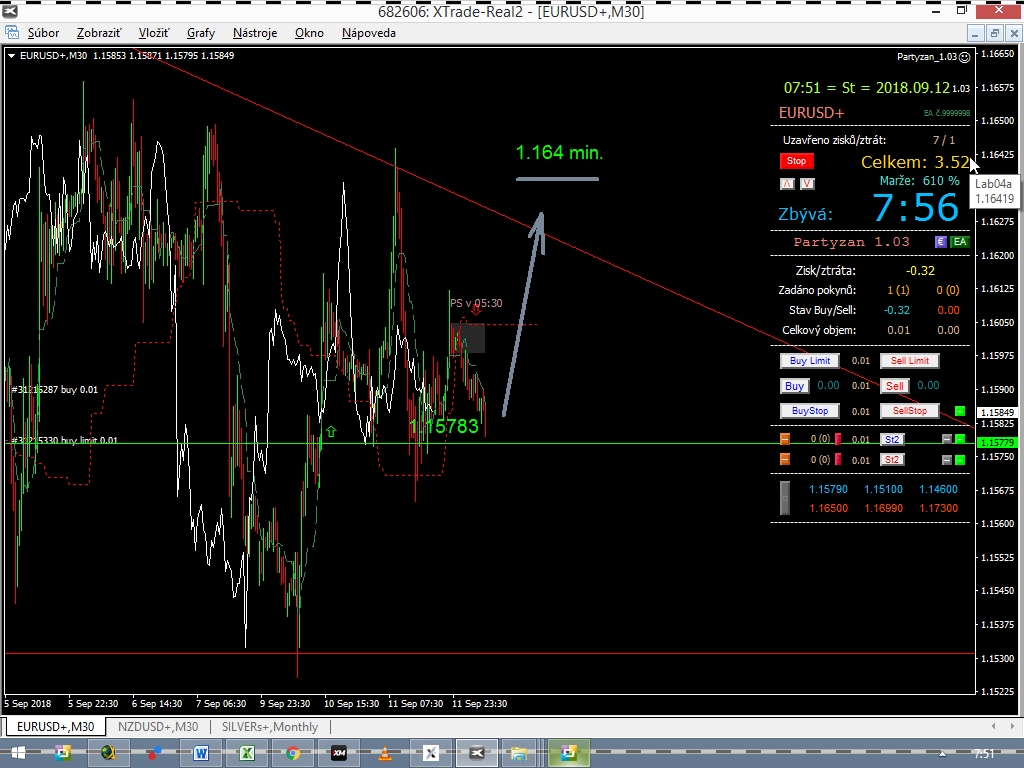Switch to the SILVERs+,Monthly chart tab
Viewport: 1024px width, 768px height.
click(270, 727)
